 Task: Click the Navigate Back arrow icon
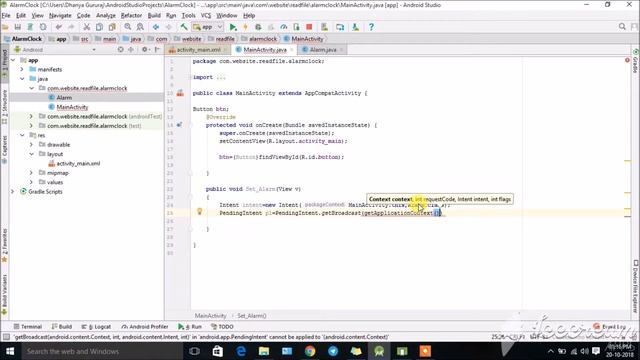pos(156,27)
